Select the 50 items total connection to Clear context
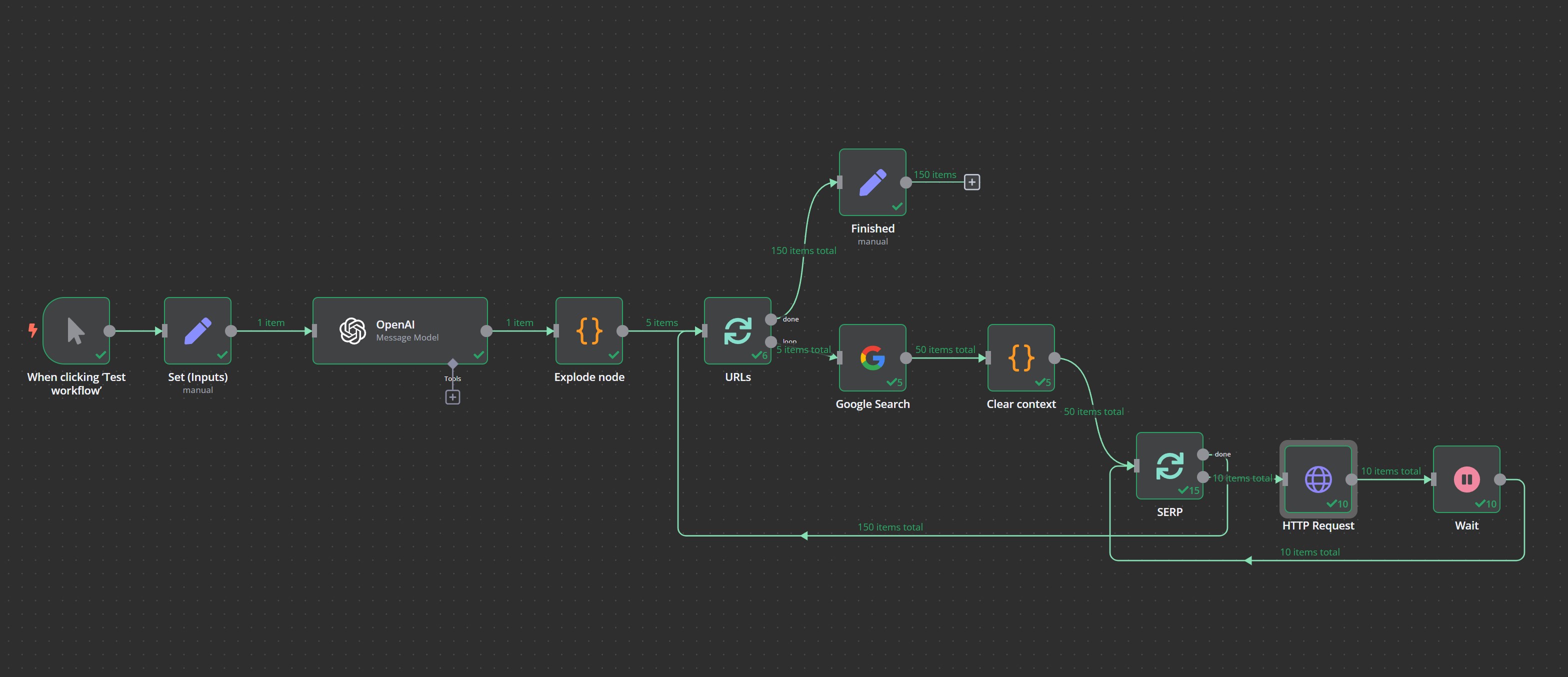The width and height of the screenshot is (1568, 677). 946,349
